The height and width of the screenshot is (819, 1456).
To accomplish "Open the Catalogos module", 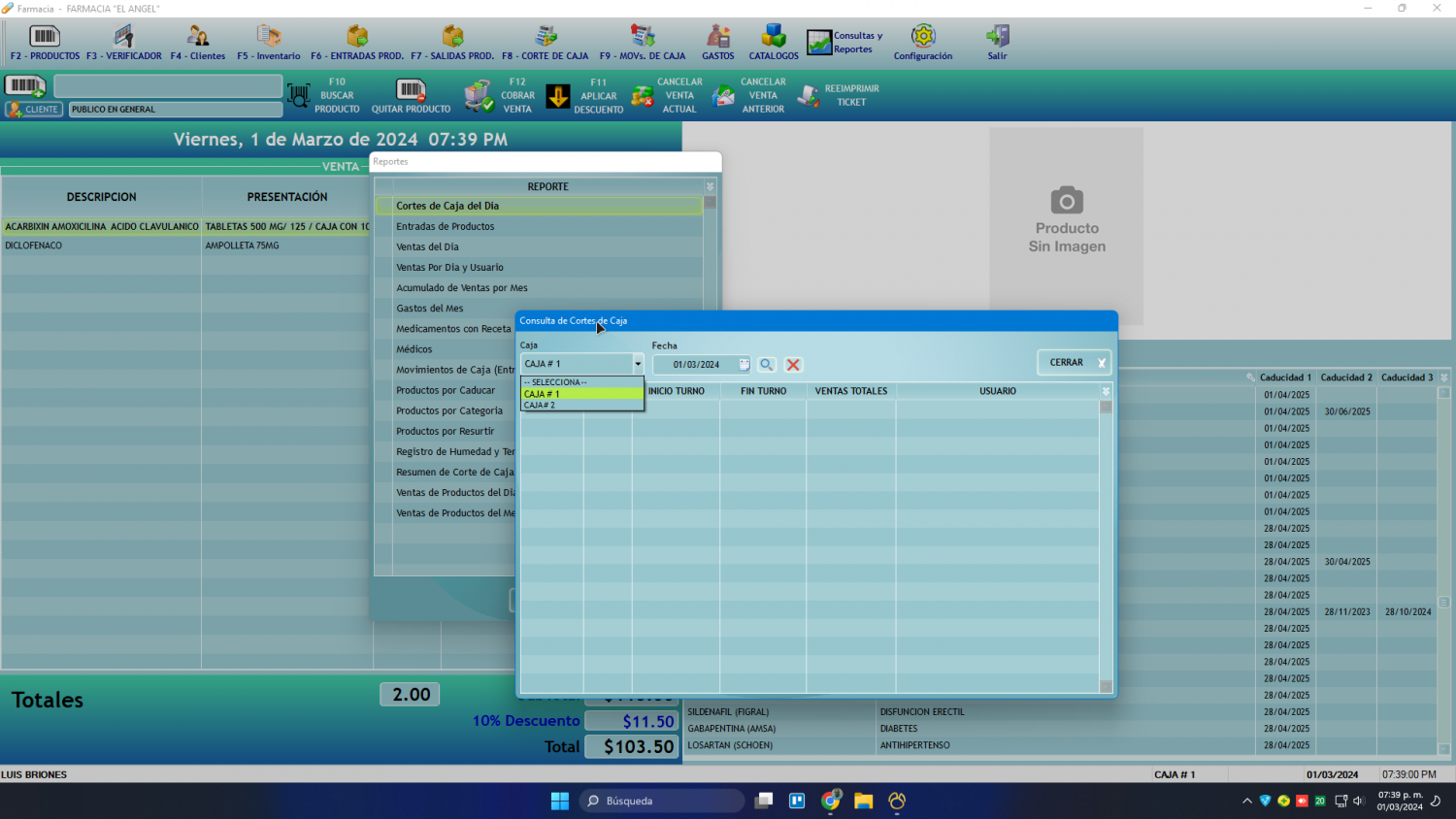I will [x=774, y=44].
